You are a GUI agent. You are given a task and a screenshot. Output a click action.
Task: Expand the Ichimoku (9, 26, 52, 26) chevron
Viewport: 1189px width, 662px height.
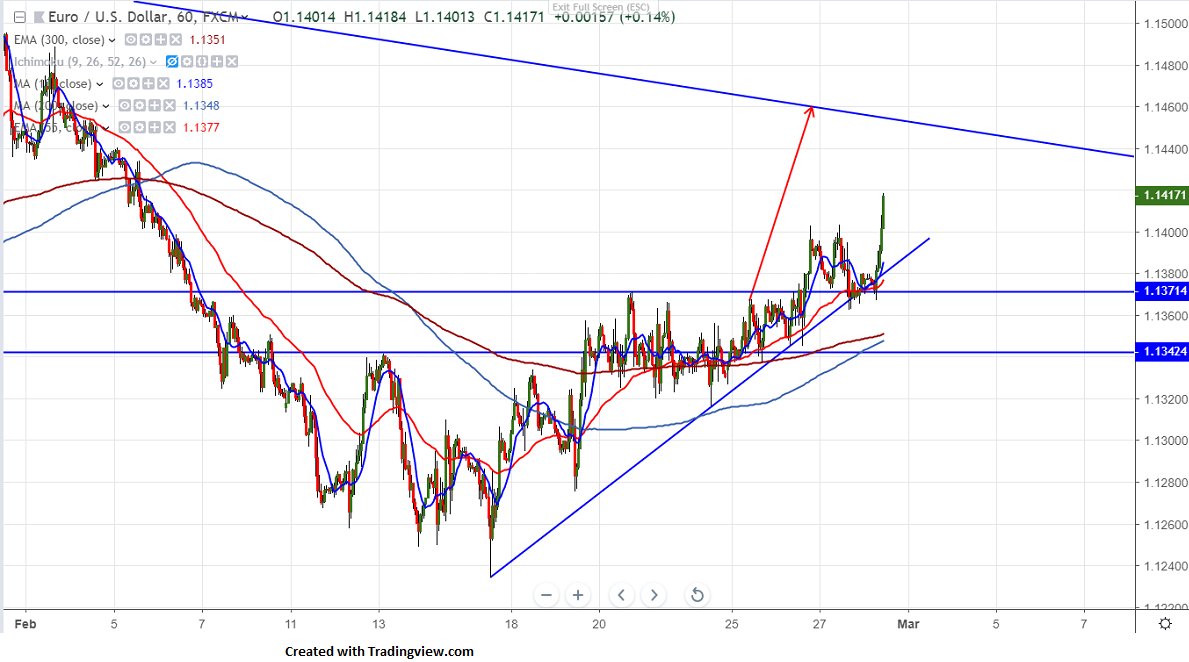[153, 62]
